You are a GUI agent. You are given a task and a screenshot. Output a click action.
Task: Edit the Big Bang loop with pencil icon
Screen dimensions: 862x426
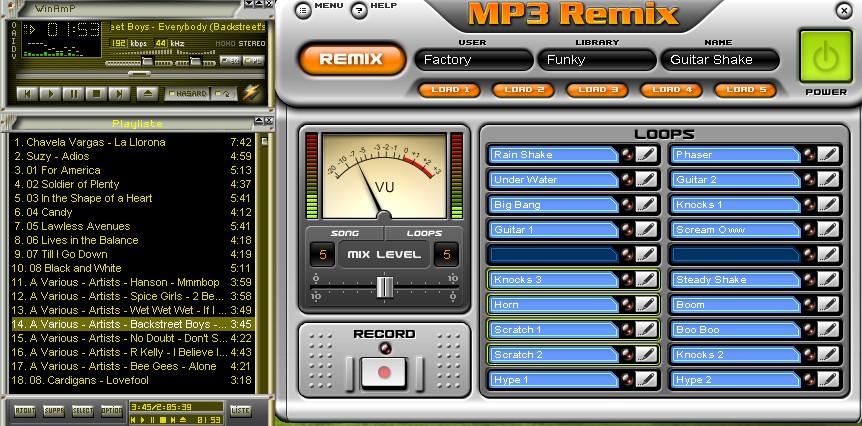pos(646,204)
